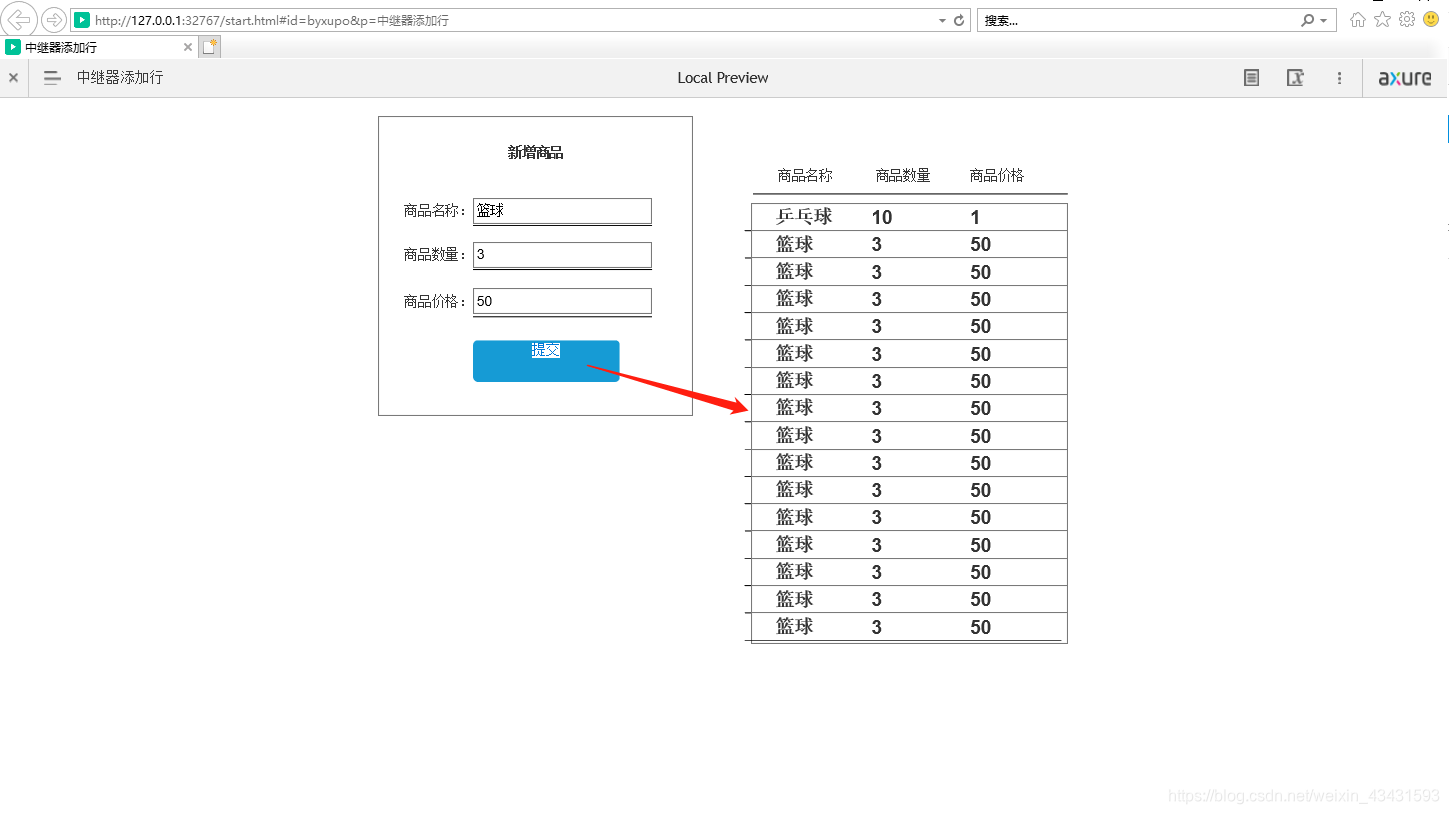The height and width of the screenshot is (814, 1449).
Task: Open the address bar history dropdown arrow
Action: pos(942,20)
